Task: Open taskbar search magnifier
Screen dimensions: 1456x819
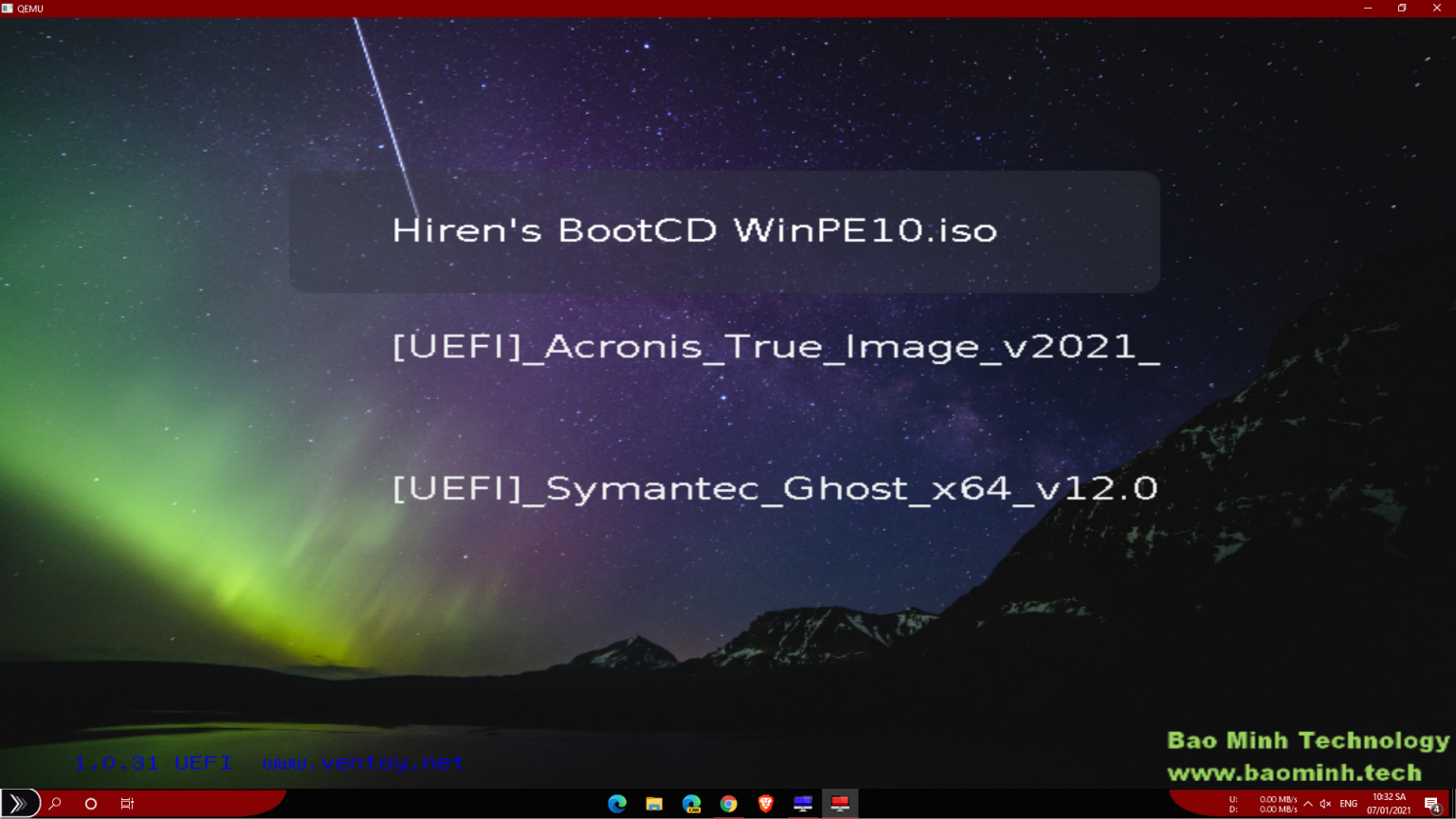Action: click(55, 804)
